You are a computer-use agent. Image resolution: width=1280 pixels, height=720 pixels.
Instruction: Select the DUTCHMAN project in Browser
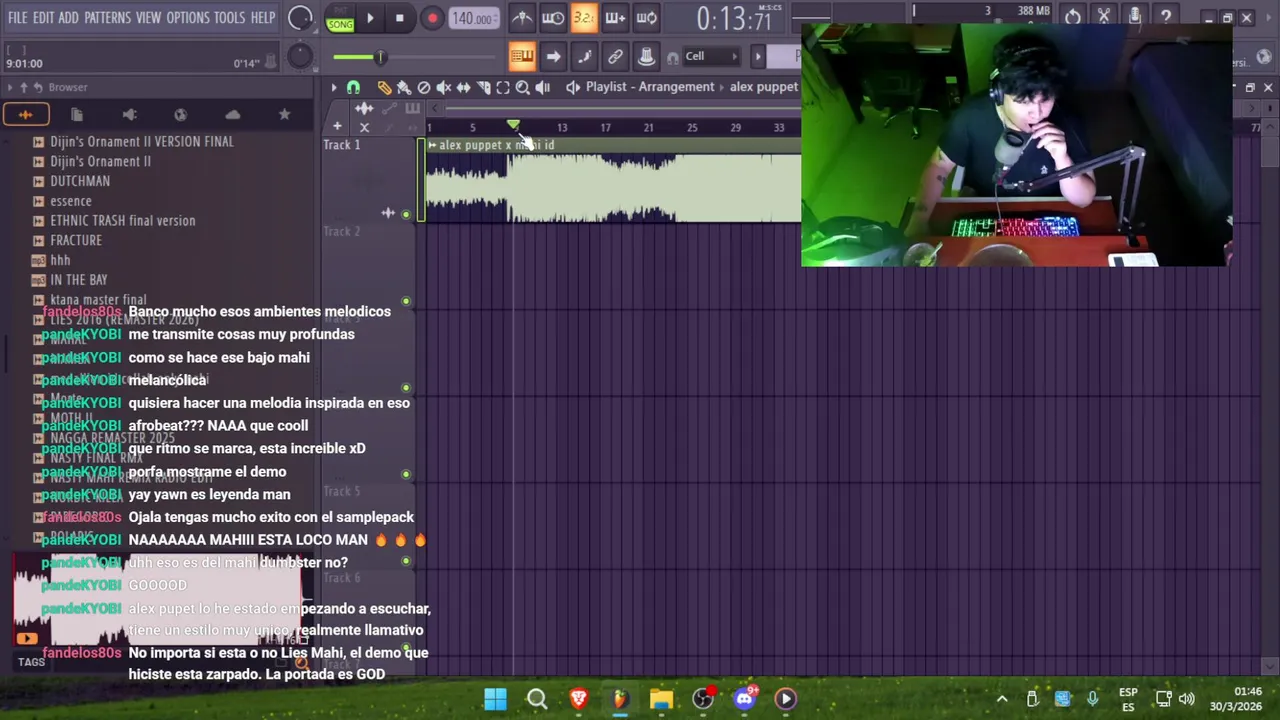(x=79, y=181)
